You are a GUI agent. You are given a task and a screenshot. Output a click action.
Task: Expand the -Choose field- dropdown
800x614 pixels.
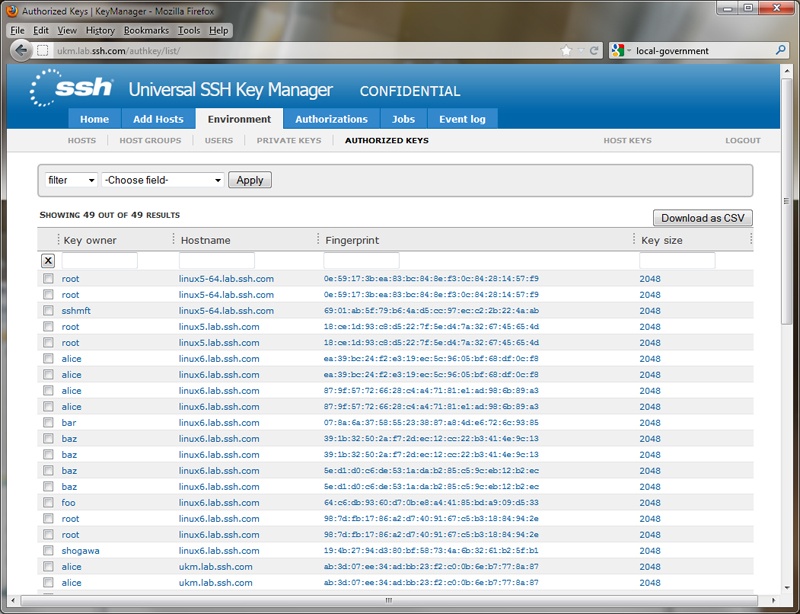(163, 180)
